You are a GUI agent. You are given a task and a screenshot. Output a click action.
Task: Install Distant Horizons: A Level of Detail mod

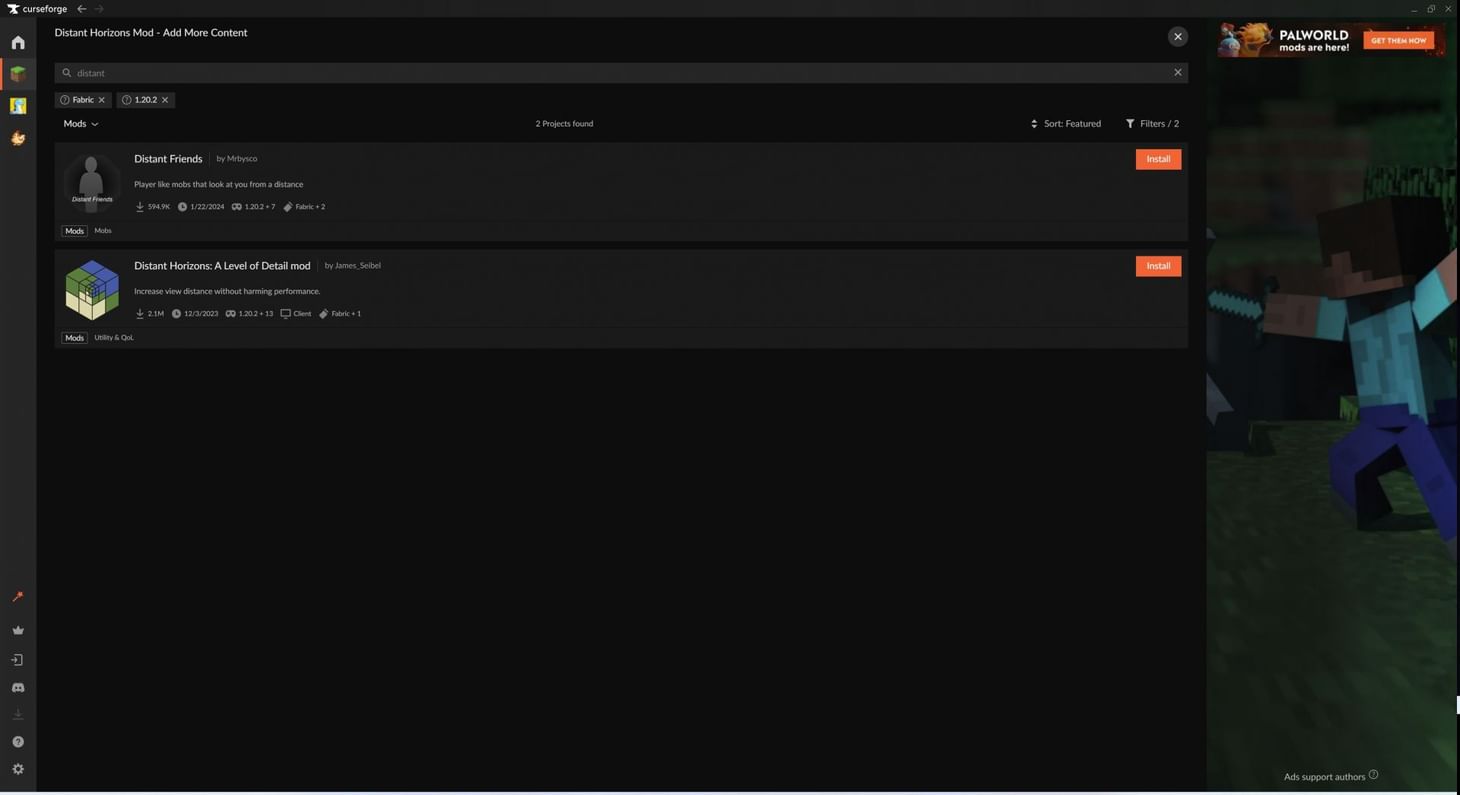click(x=1158, y=266)
